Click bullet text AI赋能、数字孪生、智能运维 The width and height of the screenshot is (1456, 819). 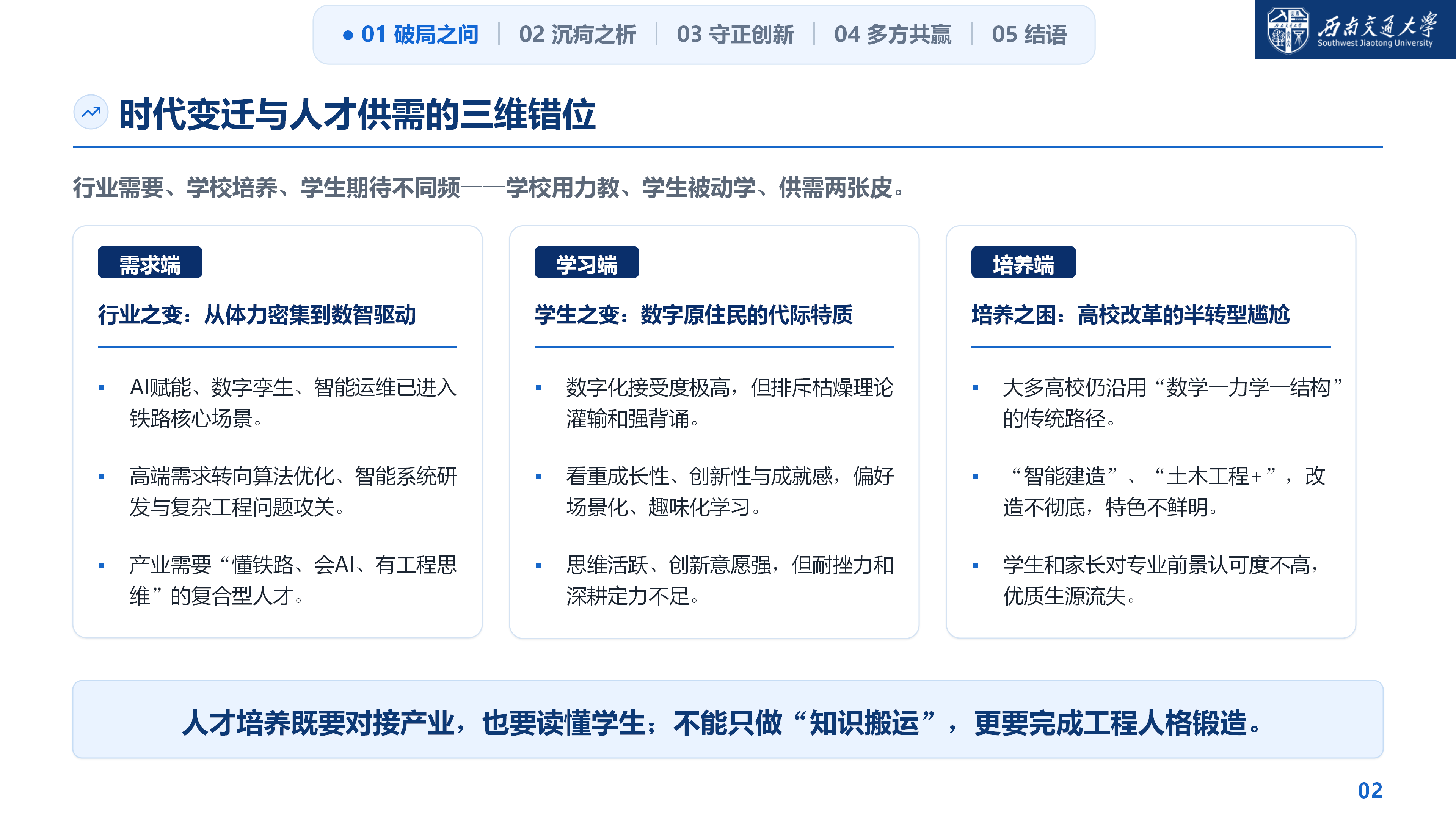[x=293, y=403]
